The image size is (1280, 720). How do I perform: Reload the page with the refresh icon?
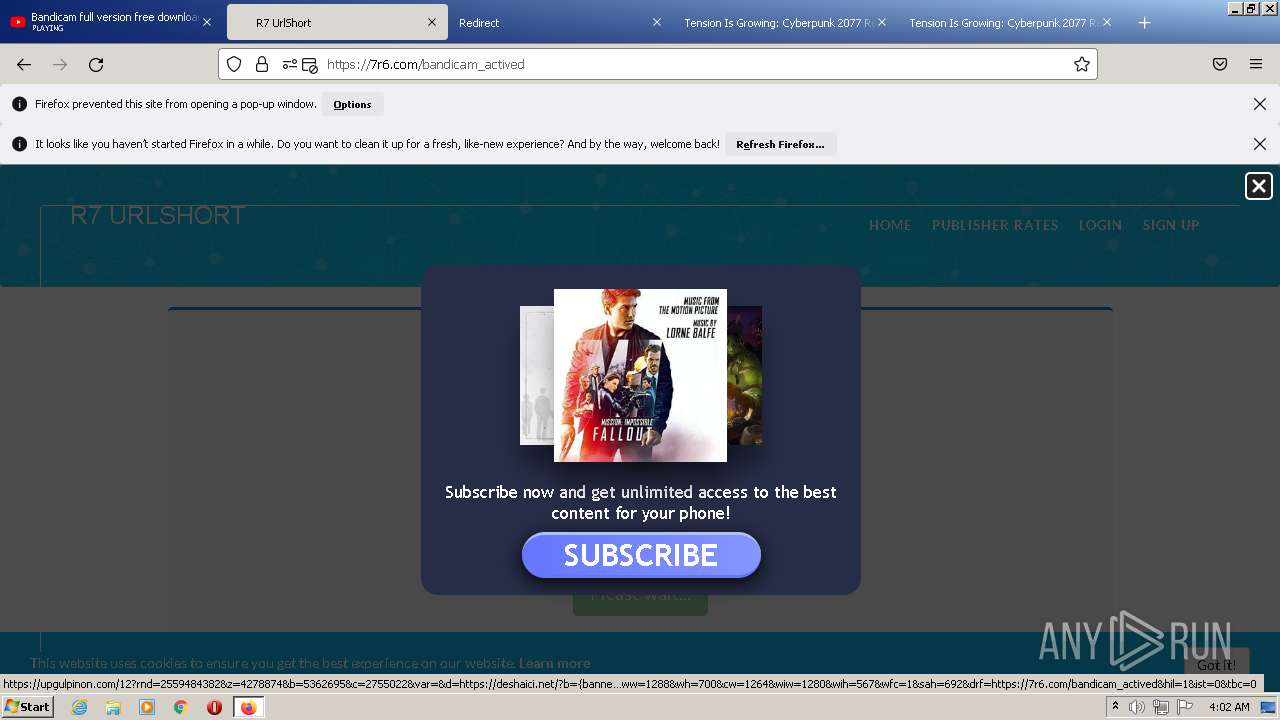(x=96, y=64)
